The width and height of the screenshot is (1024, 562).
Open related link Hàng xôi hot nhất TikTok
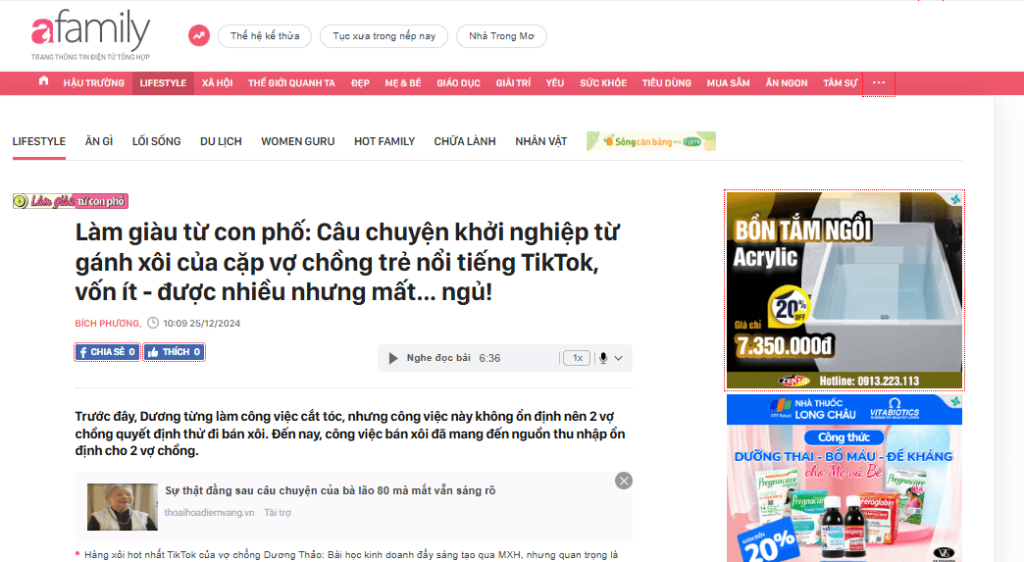[x=351, y=555]
